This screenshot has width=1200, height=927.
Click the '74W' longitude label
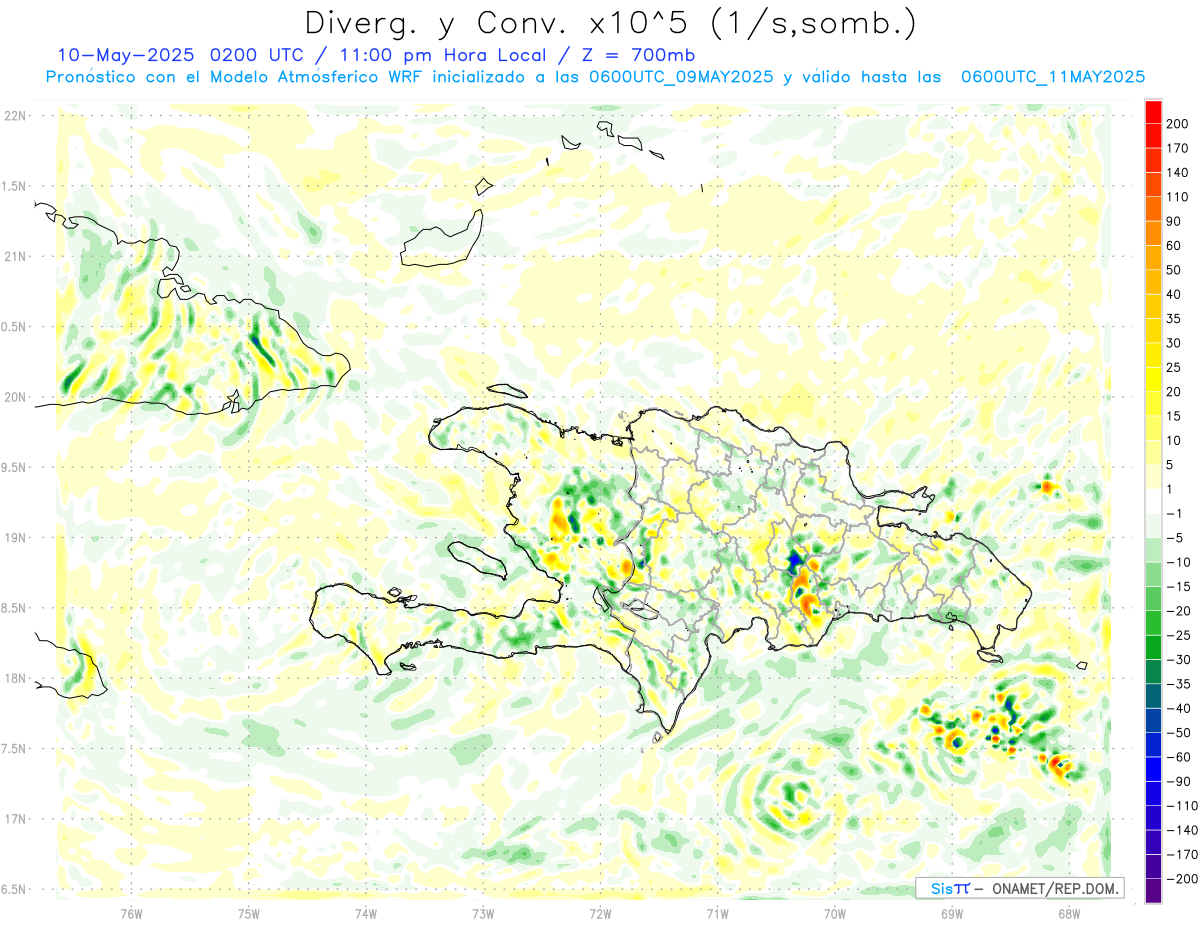click(366, 912)
